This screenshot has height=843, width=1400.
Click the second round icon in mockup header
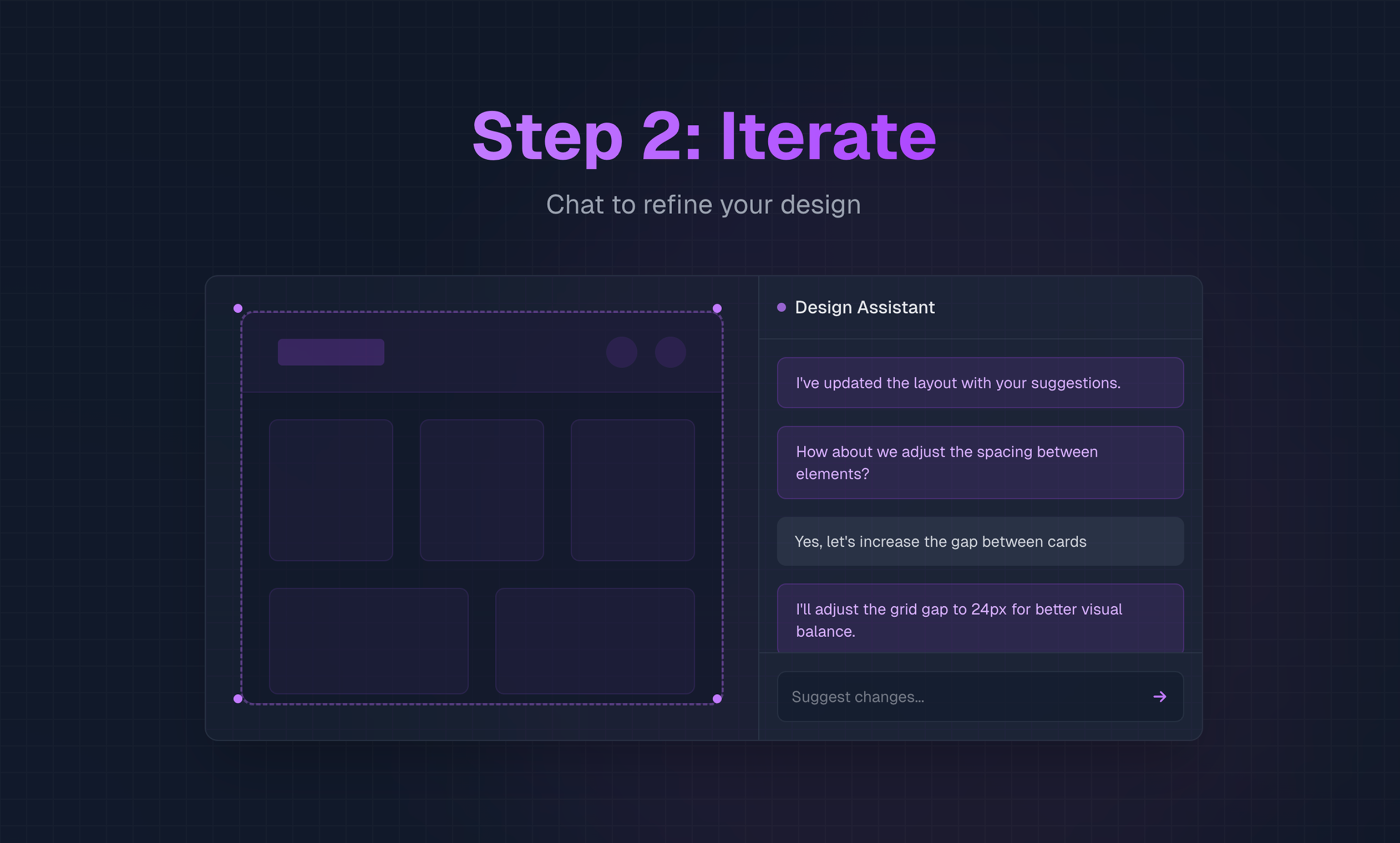(x=670, y=352)
